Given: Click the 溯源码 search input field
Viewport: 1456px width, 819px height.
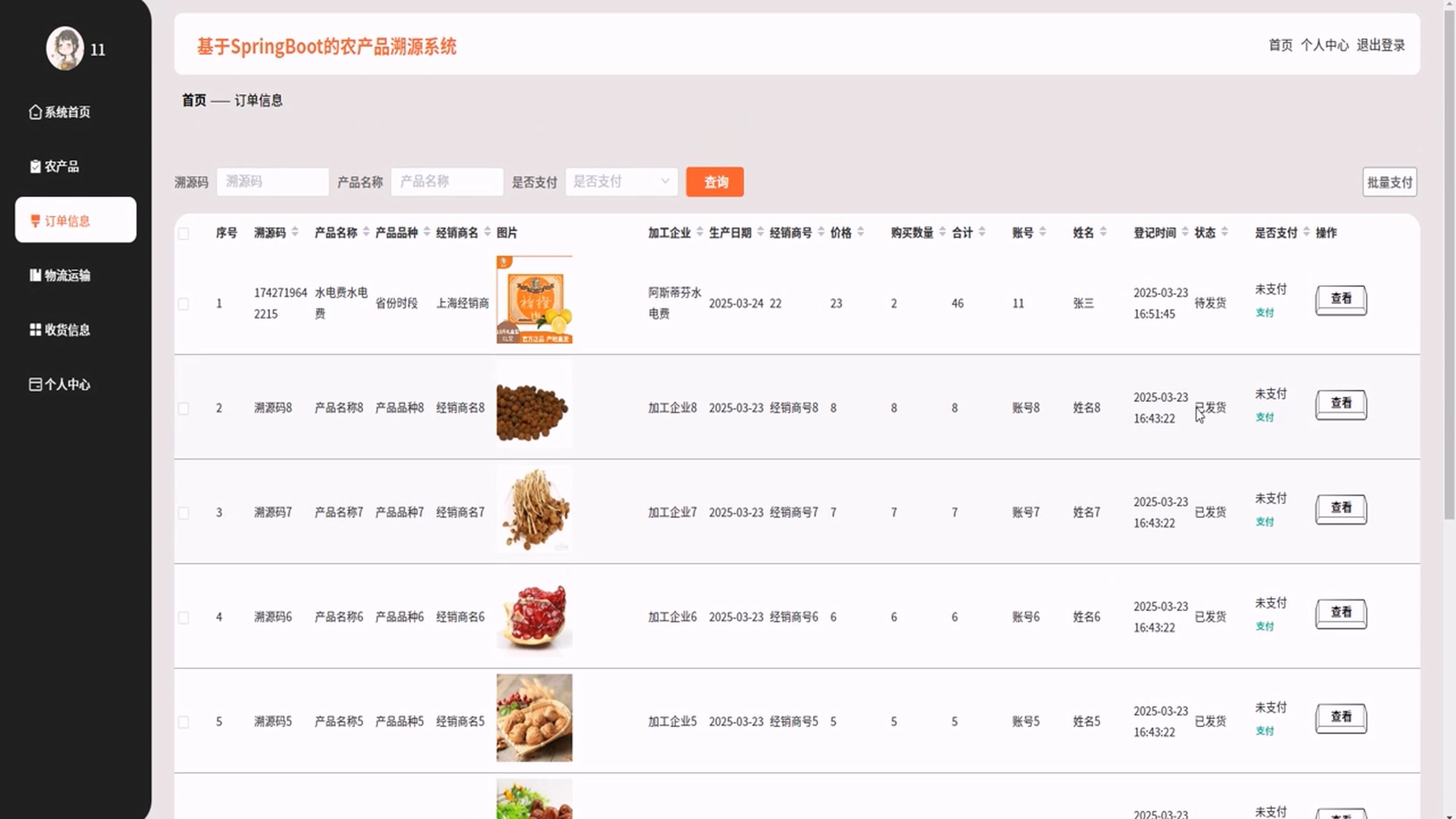Looking at the screenshot, I should [x=273, y=181].
